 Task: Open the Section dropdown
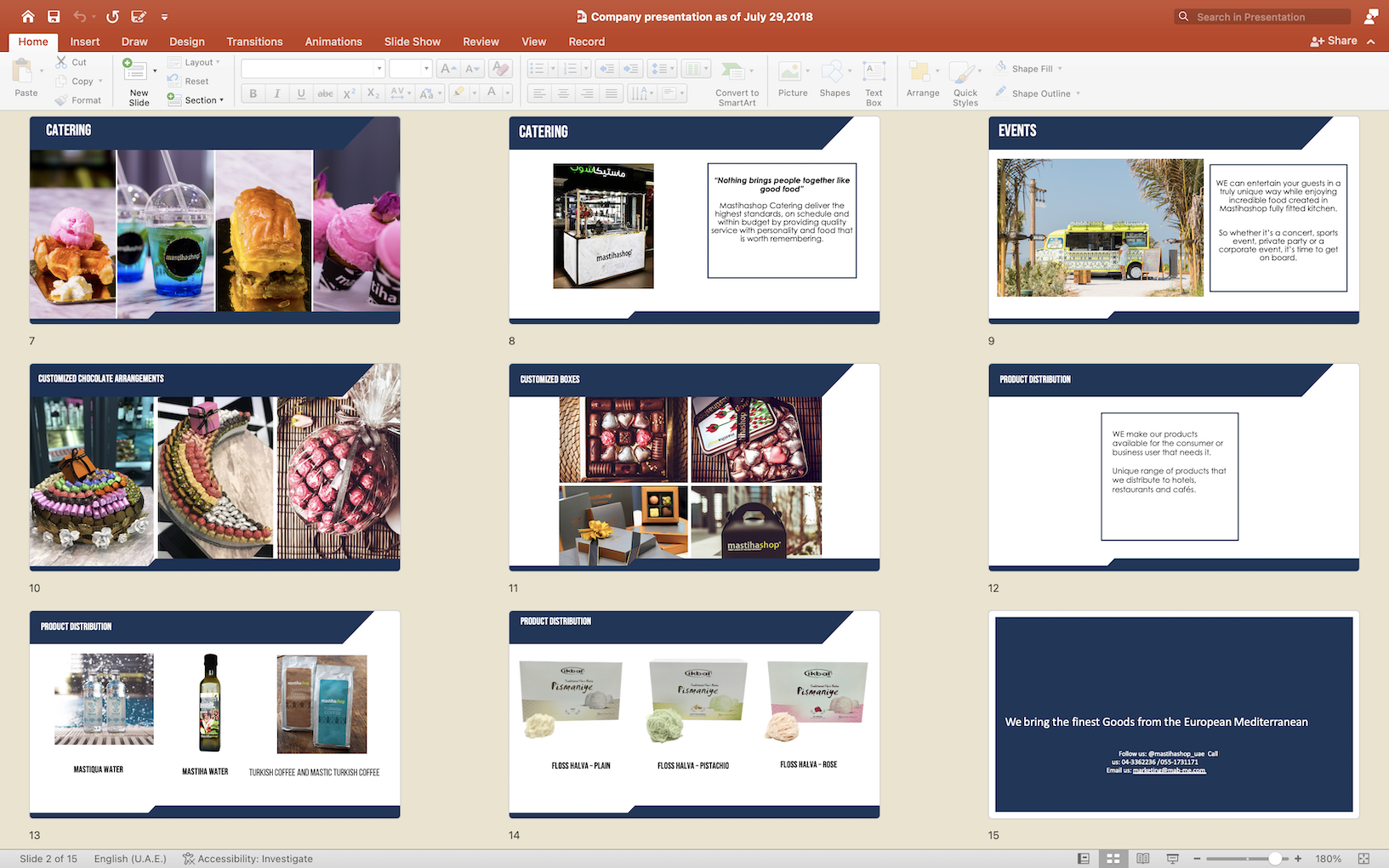pos(196,100)
